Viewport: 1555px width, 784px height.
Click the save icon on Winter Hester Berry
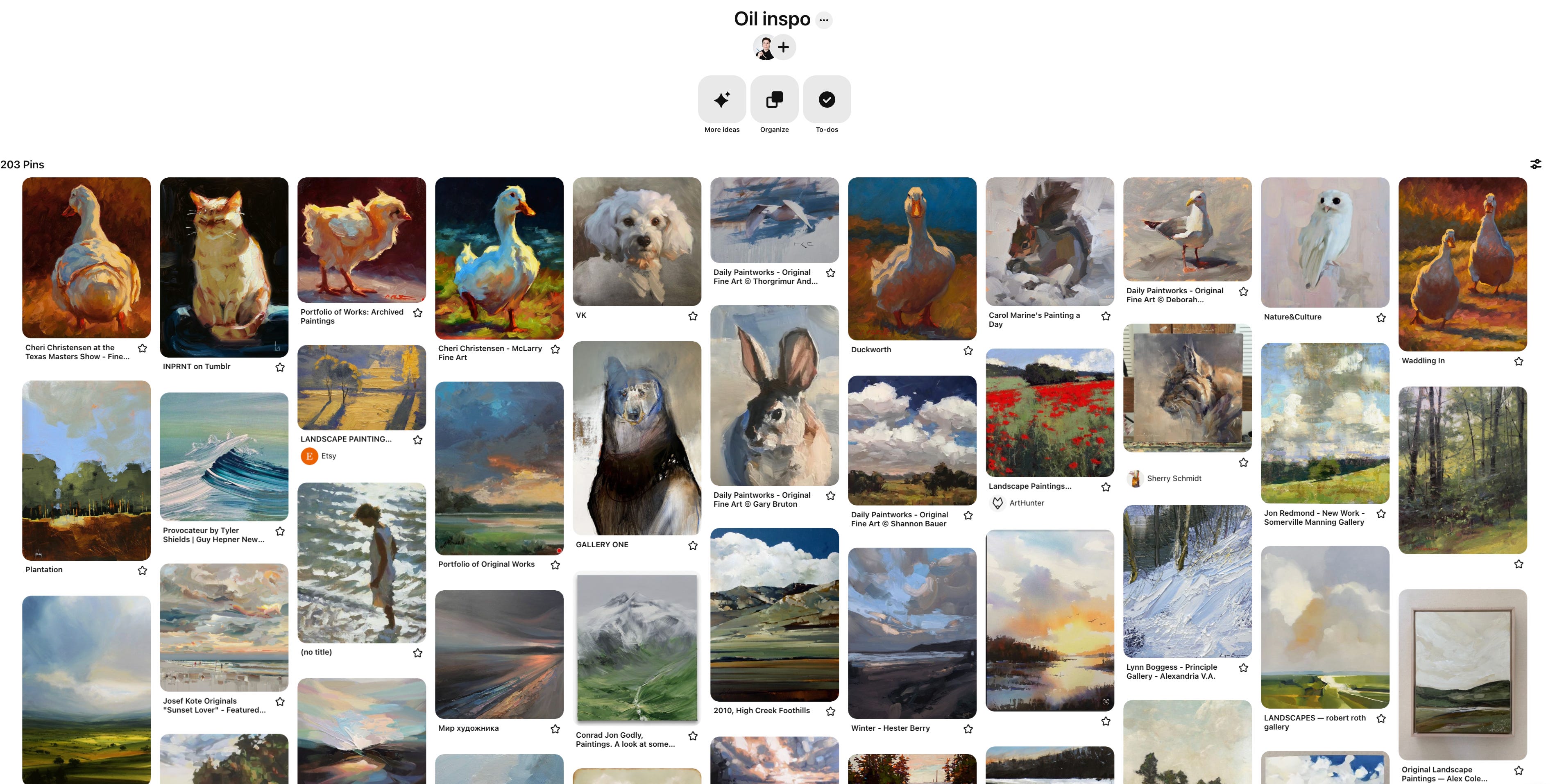tap(968, 728)
